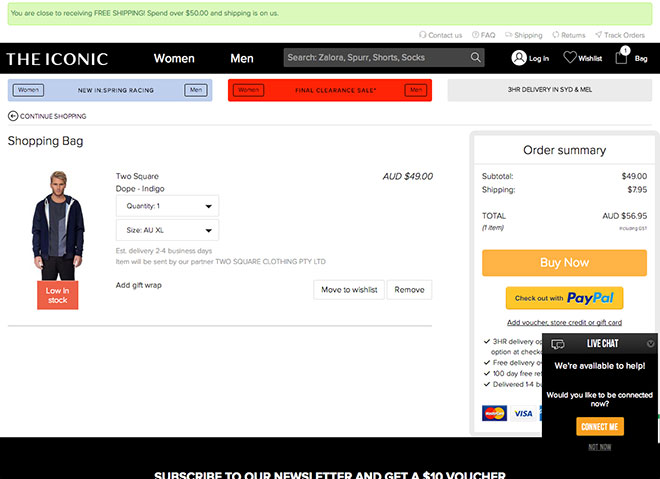Open the Men menu
This screenshot has height=479, width=660.
(x=242, y=59)
